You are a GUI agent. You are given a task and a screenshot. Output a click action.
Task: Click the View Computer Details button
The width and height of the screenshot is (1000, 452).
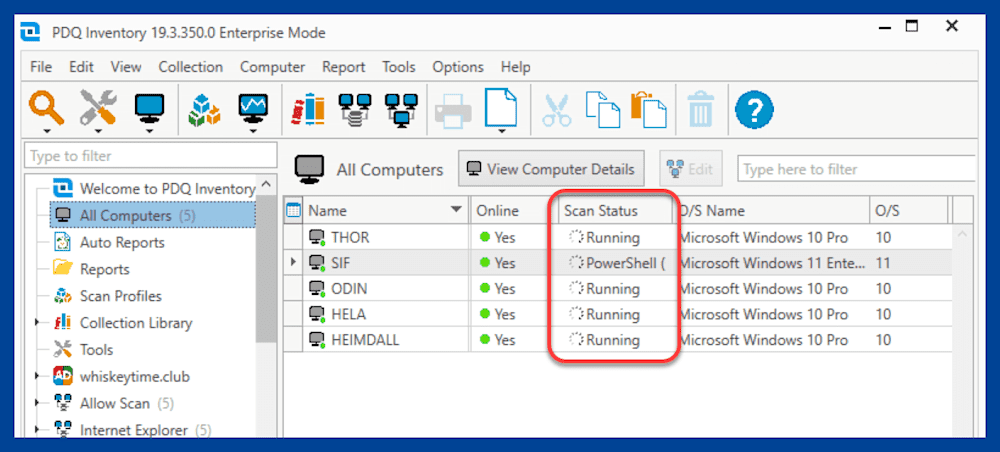click(x=551, y=169)
